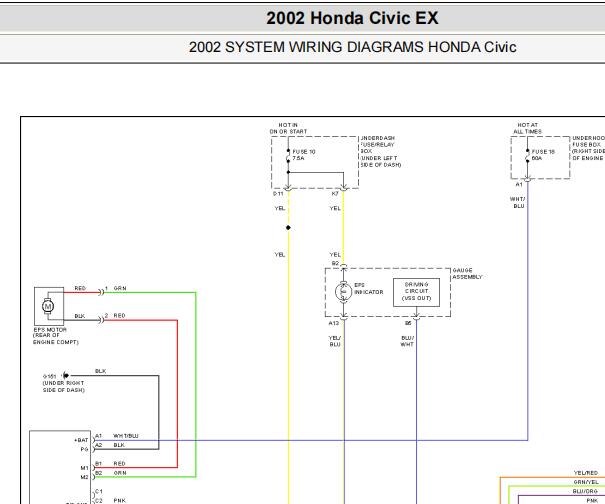This screenshot has width=605, height=504.
Task: Click the "K7" connector pin label
Action: pyautogui.click(x=335, y=193)
